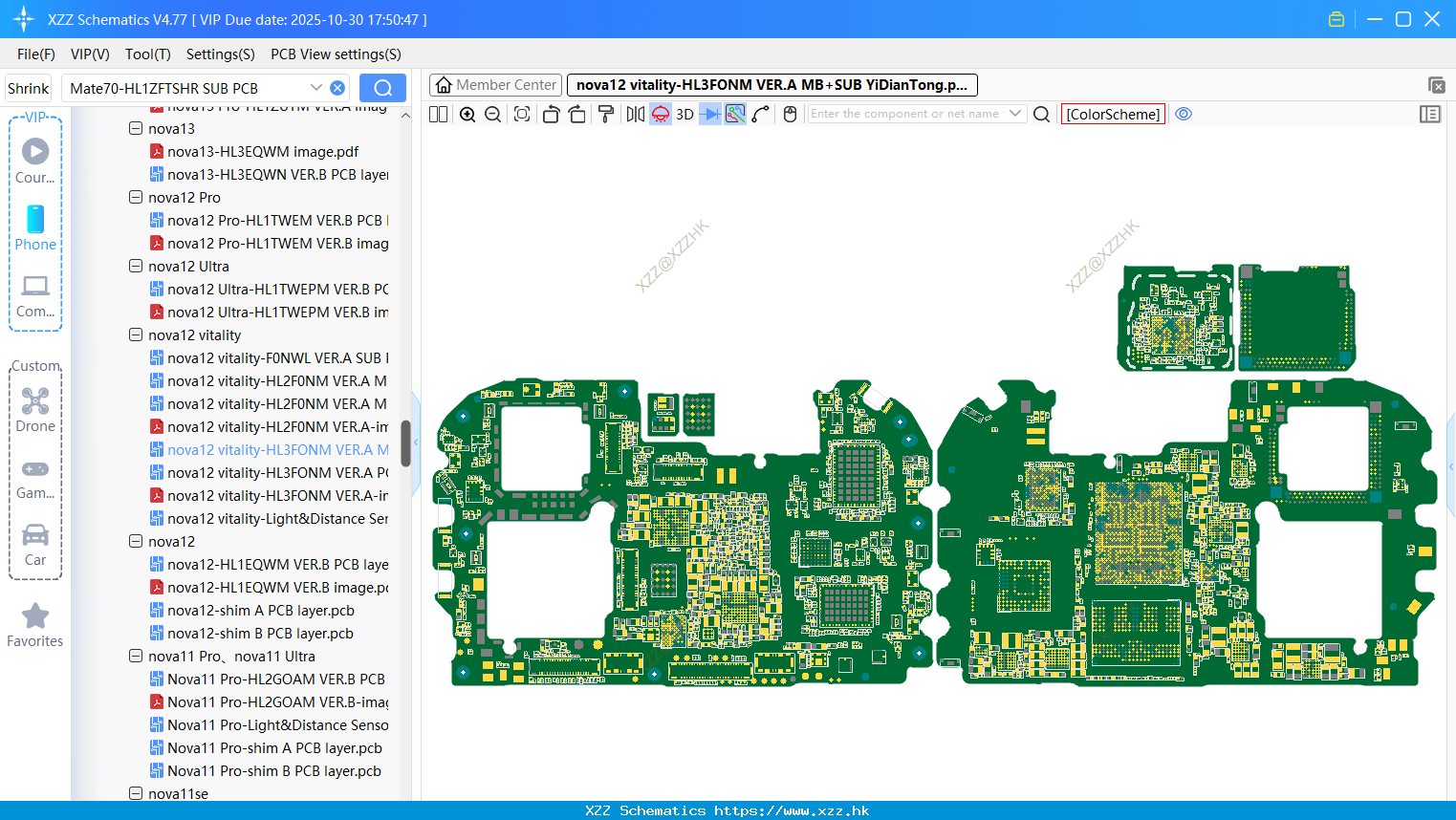Open PCB View settings(S) menu
This screenshot has height=820, width=1456.
pos(336,54)
